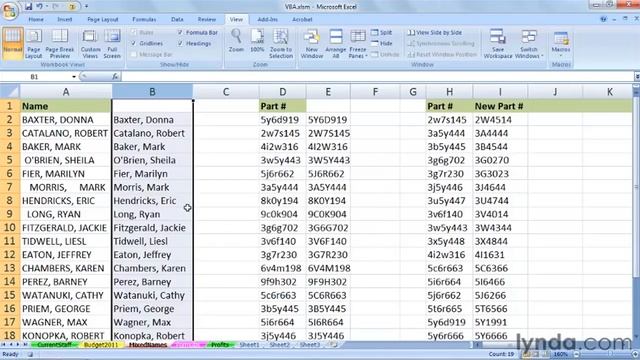Expand the formula bar

(637, 76)
